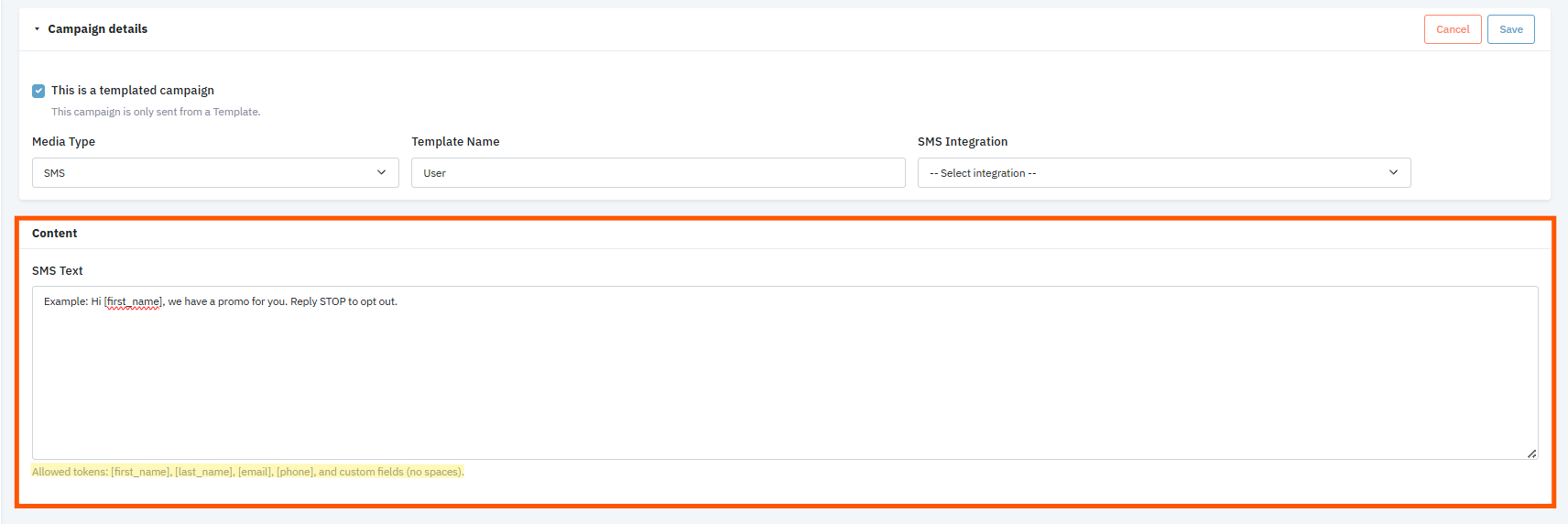Image resolution: width=1568 pixels, height=524 pixels.
Task: Click the Media Type field label
Action: 64,142
